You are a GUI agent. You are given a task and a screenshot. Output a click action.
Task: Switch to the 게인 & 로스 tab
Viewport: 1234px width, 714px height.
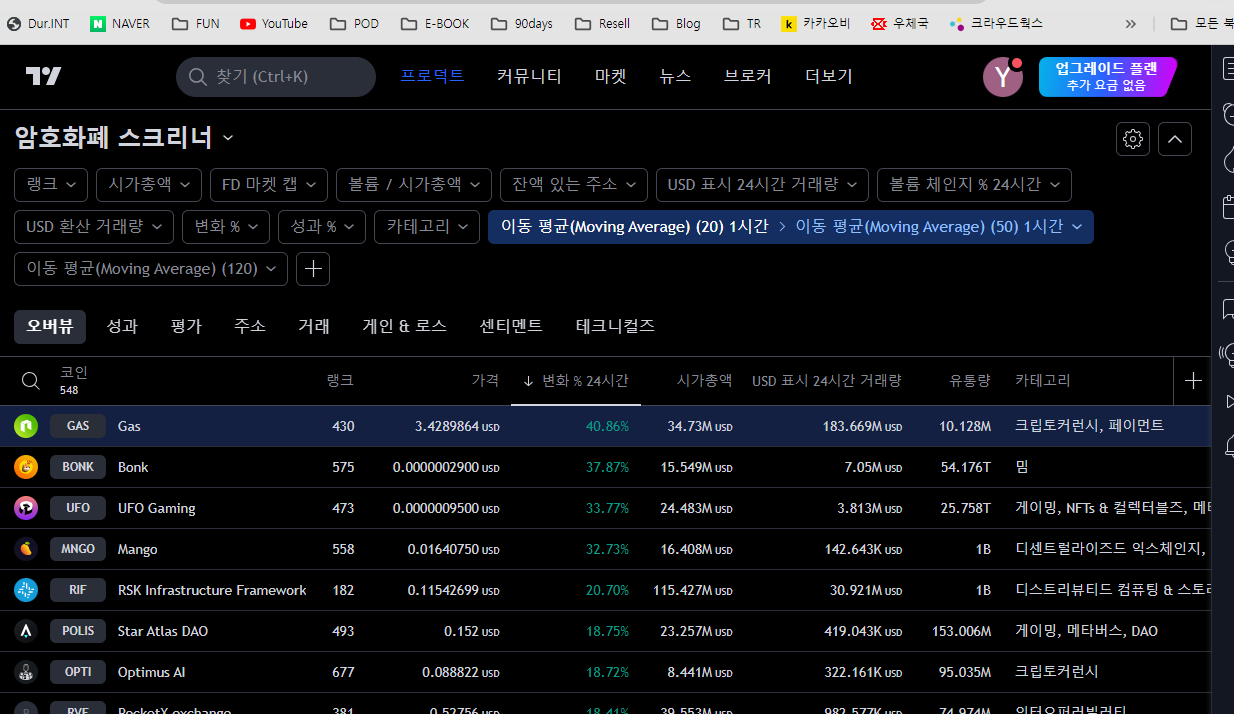coord(405,326)
